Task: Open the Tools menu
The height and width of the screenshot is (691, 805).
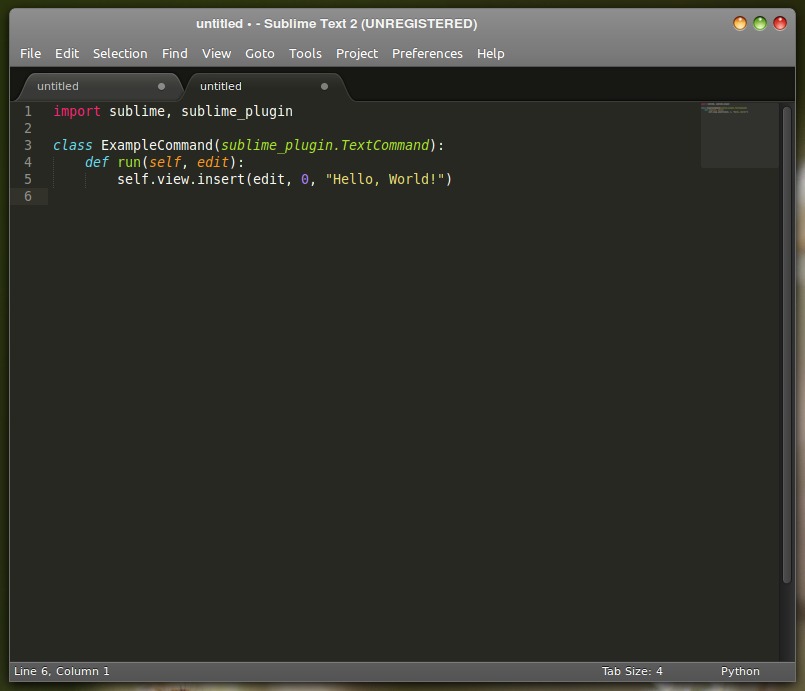Action: click(305, 53)
